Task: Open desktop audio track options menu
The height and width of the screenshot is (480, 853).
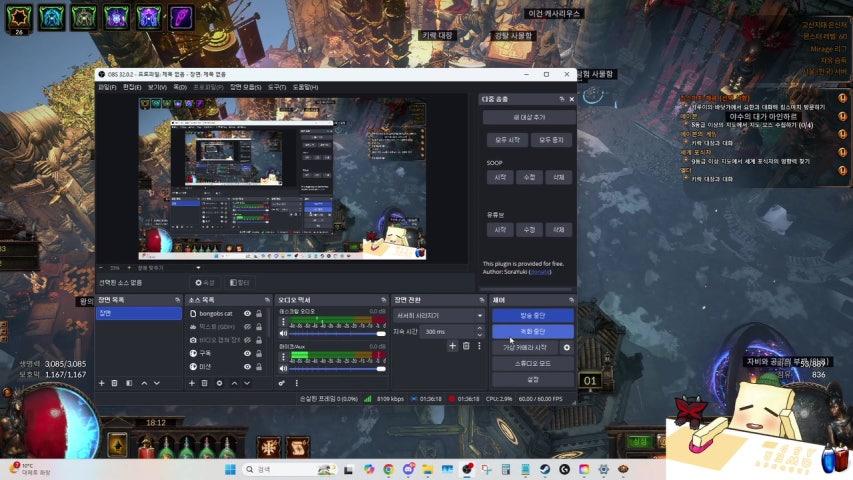Action: tap(283, 322)
